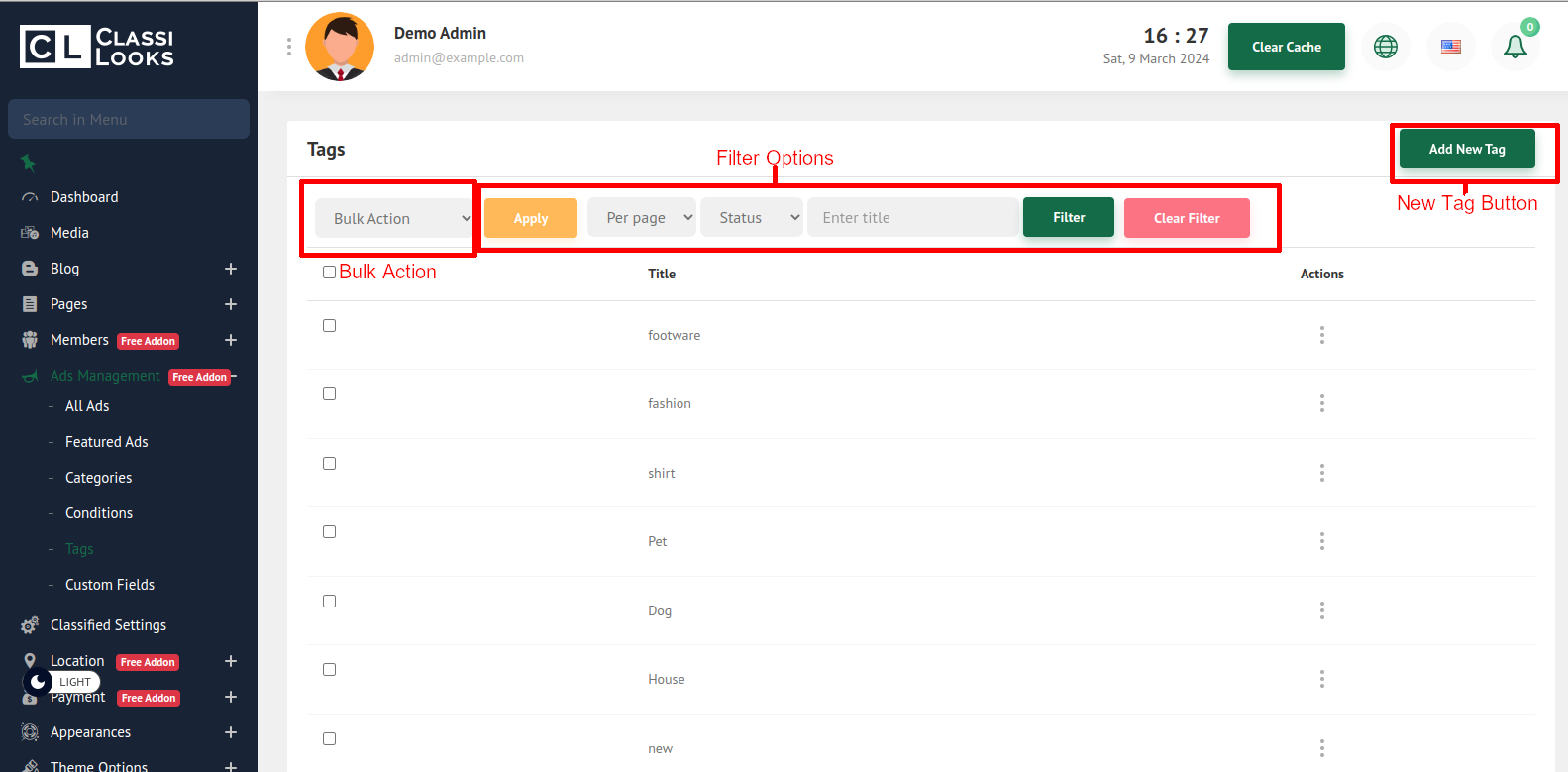Open the Status filter dropdown
Viewport: 1568px width, 772px height.
[751, 218]
